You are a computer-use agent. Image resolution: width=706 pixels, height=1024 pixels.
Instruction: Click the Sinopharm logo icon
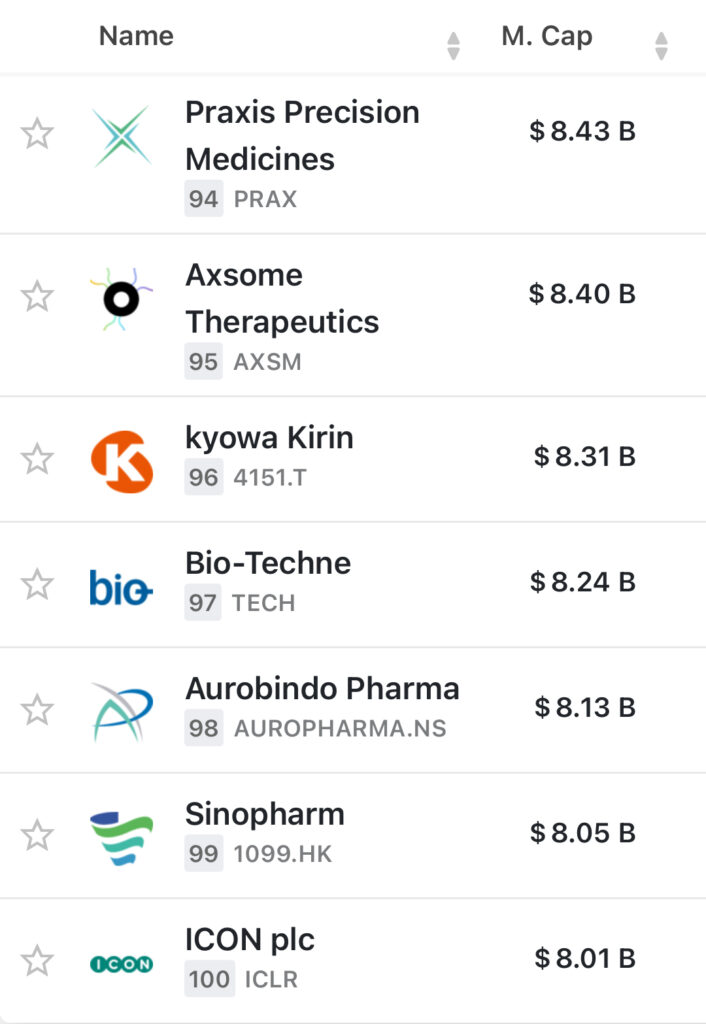click(x=121, y=838)
